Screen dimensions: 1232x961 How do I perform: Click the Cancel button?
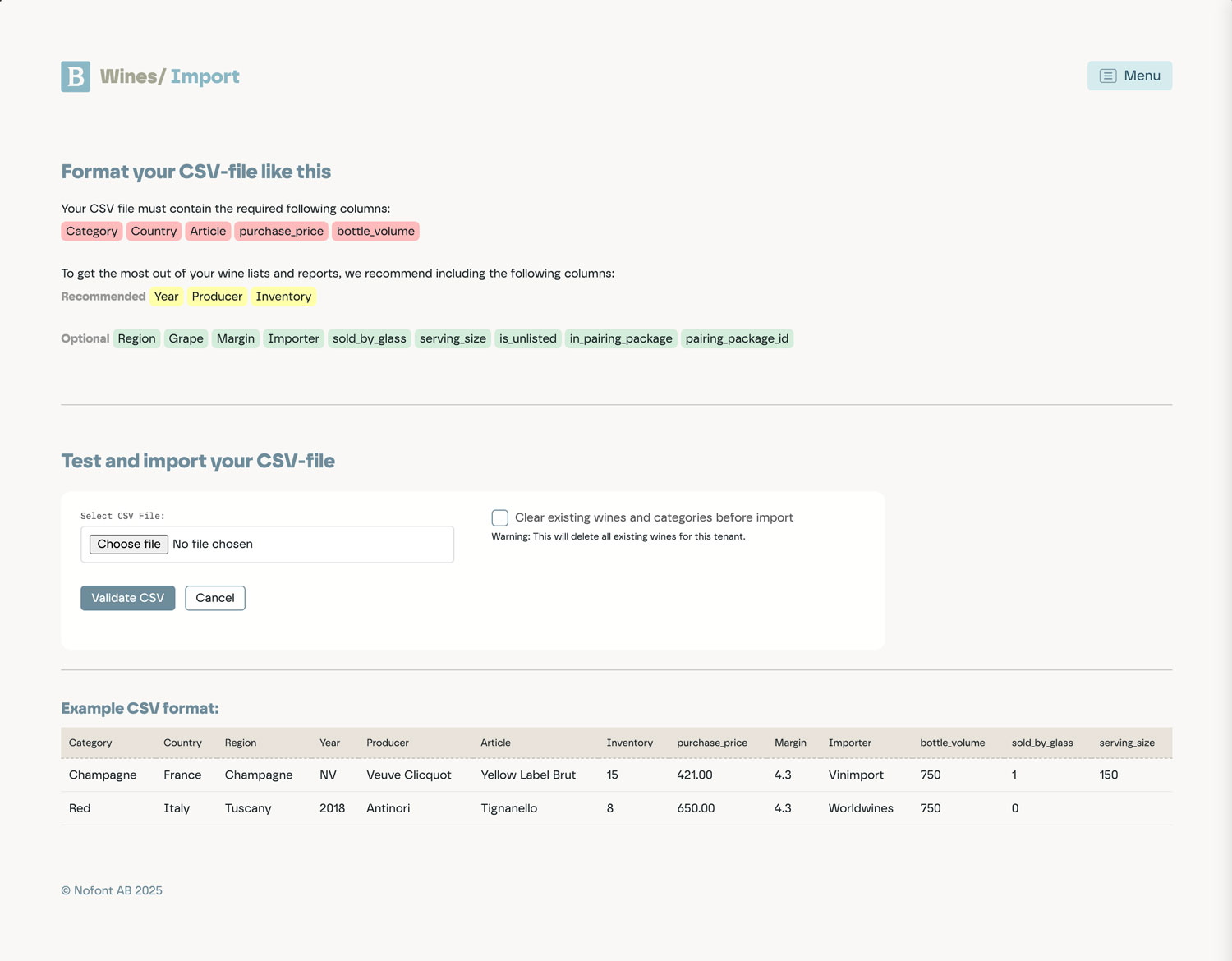click(215, 598)
